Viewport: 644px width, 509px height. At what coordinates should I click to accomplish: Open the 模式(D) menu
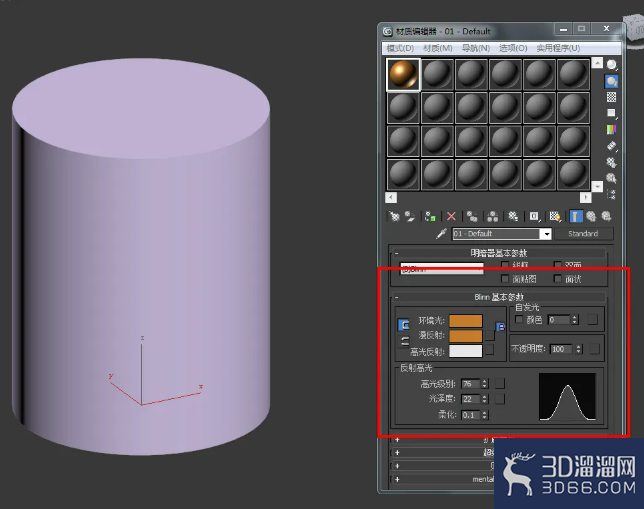tap(400, 48)
